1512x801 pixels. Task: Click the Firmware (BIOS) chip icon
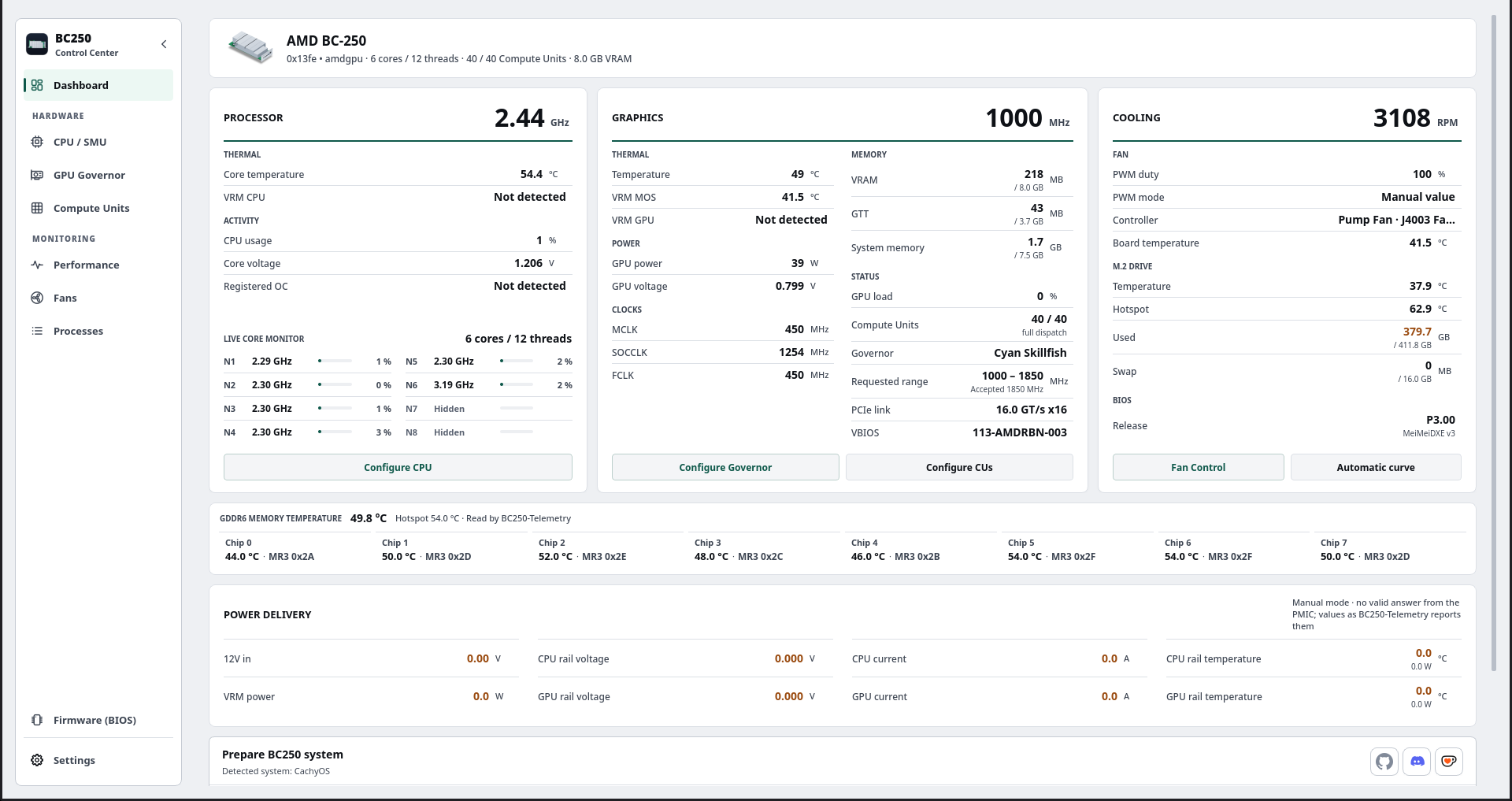pyautogui.click(x=37, y=720)
